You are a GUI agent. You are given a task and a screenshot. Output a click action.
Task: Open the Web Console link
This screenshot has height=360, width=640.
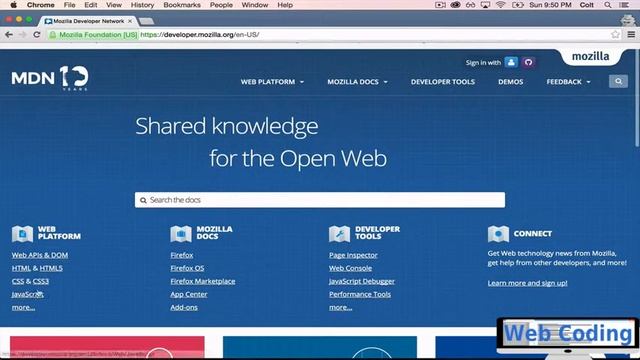[x=350, y=268]
